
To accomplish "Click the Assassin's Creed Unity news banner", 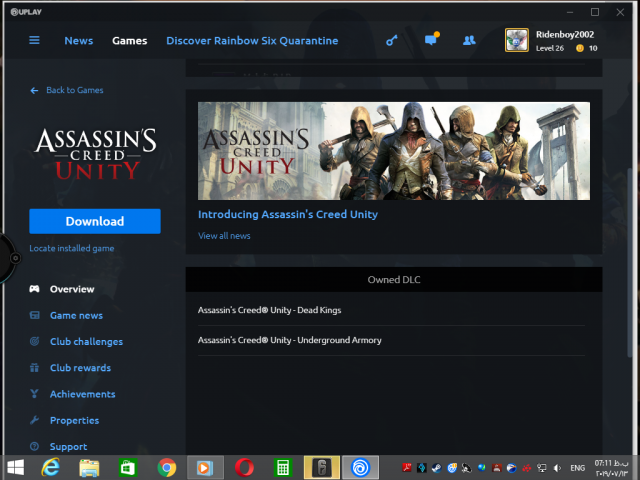I will point(394,151).
